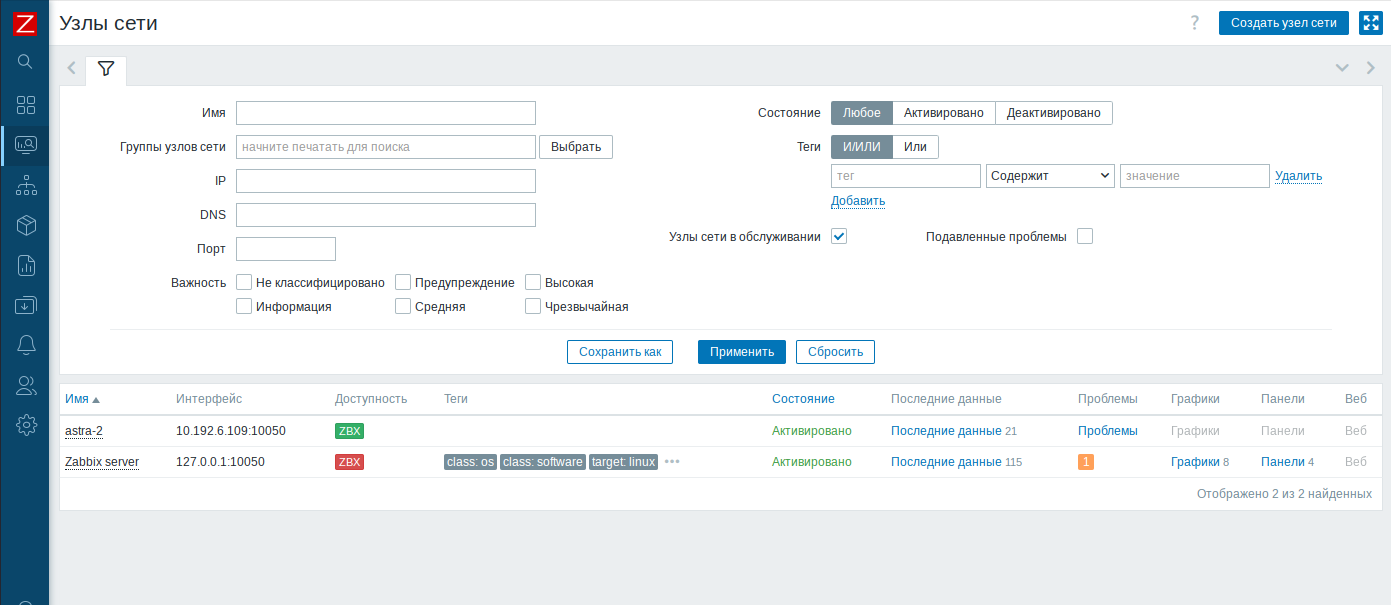Open the 'Содержит' tag operator dropdown
Viewport: 1391px width, 605px height.
(x=1050, y=176)
